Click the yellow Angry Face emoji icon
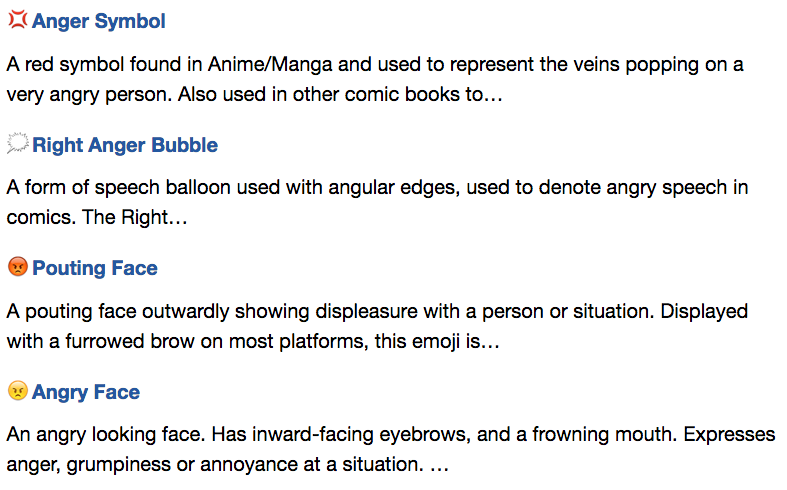 tap(18, 390)
